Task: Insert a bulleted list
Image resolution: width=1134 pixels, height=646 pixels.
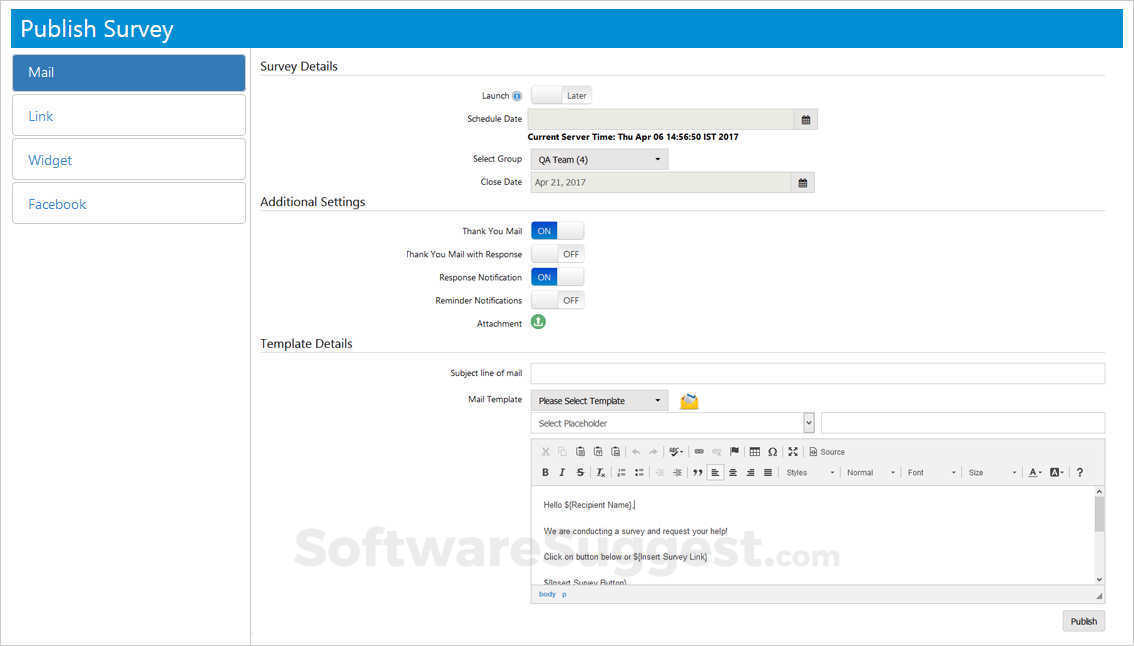Action: 639,472
